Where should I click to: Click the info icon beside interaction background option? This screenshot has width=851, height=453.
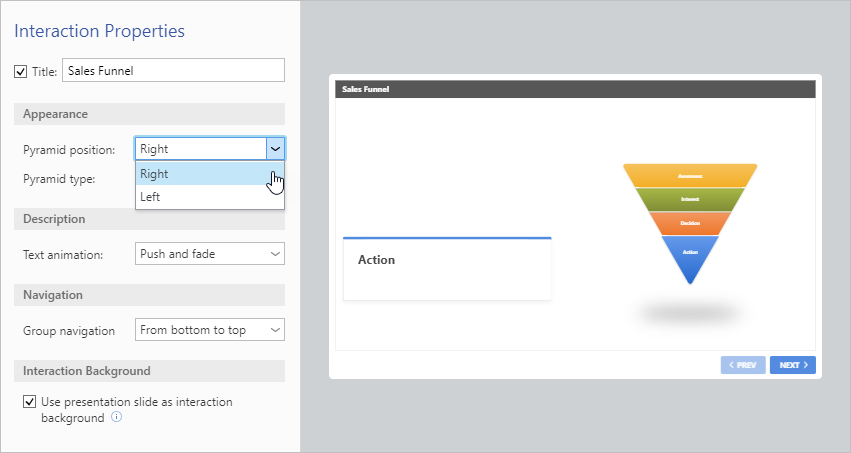pos(117,417)
